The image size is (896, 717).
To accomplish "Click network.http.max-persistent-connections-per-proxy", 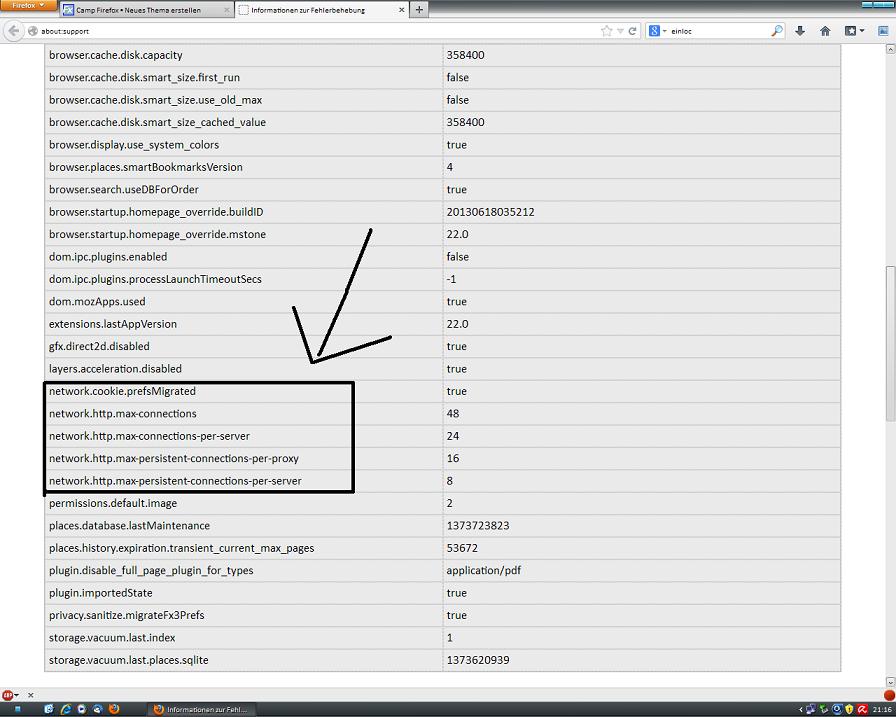I will pos(174,458).
